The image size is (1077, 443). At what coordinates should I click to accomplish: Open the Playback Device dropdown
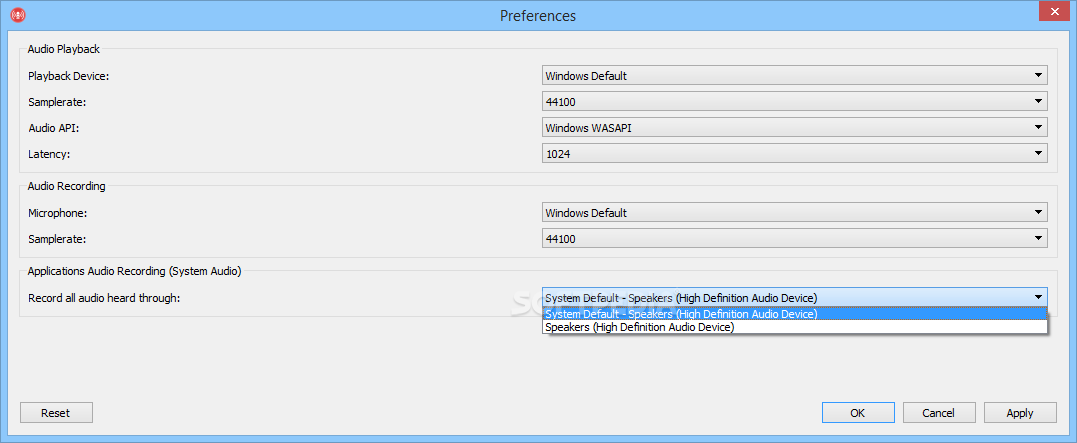click(x=795, y=76)
